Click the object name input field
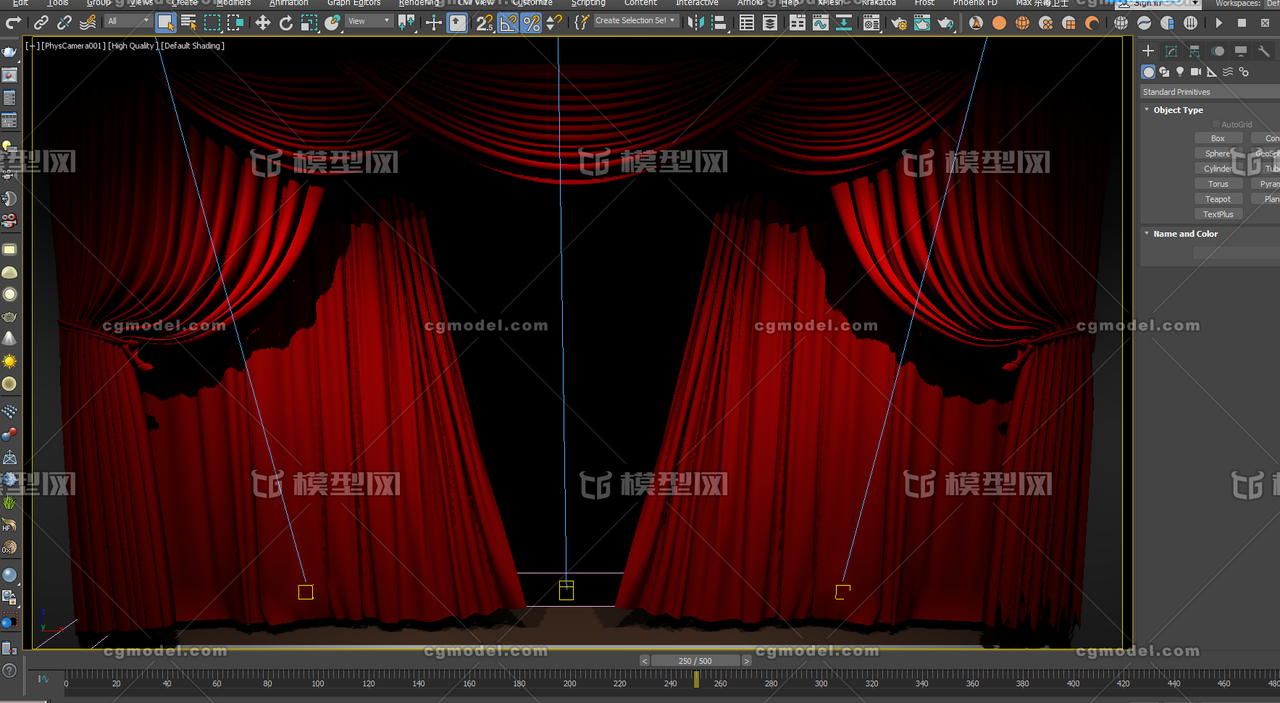This screenshot has width=1280, height=703. pyautogui.click(x=1236, y=253)
